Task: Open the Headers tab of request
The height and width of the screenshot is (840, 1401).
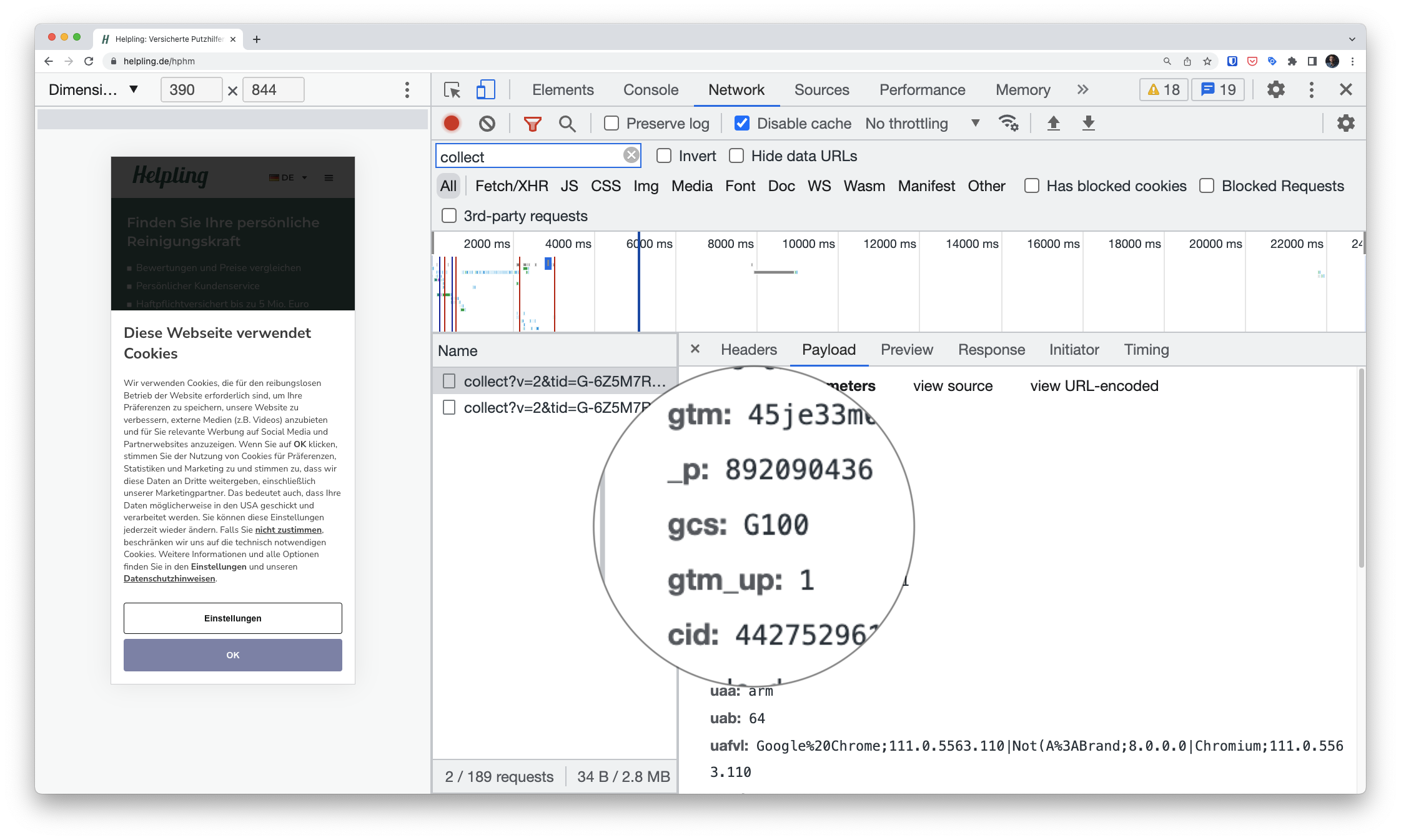Action: click(748, 350)
